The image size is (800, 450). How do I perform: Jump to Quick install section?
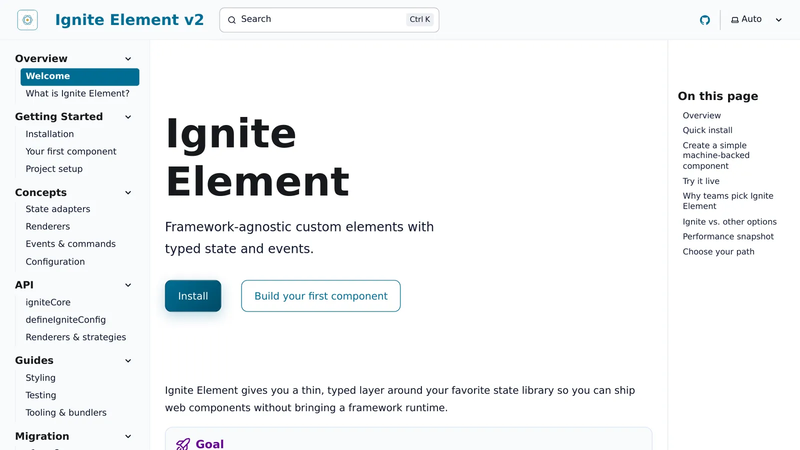tap(707, 130)
